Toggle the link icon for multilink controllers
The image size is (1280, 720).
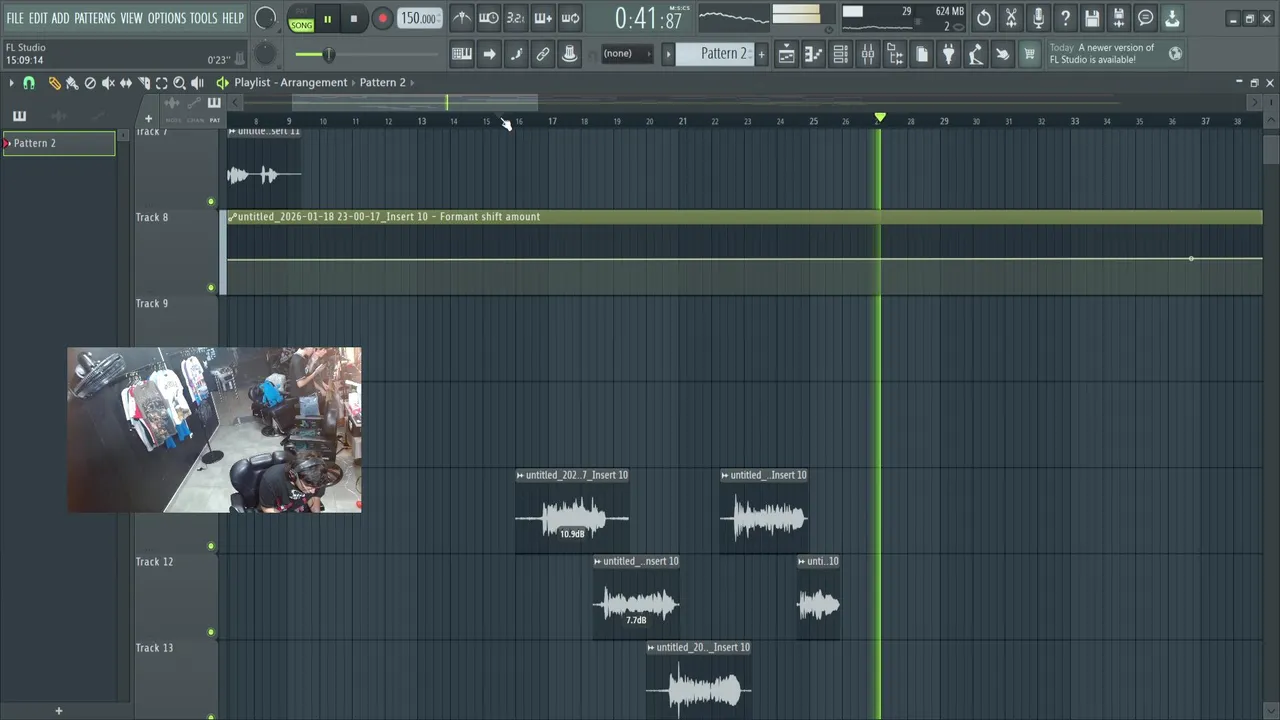(543, 54)
